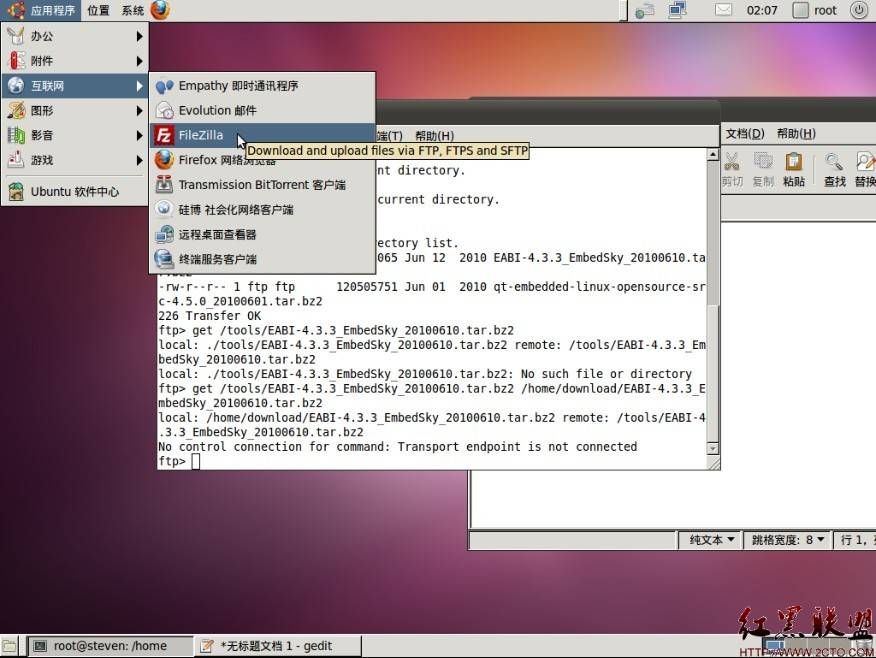Click the network connection icon in the panel
This screenshot has width=876, height=658.
678,10
